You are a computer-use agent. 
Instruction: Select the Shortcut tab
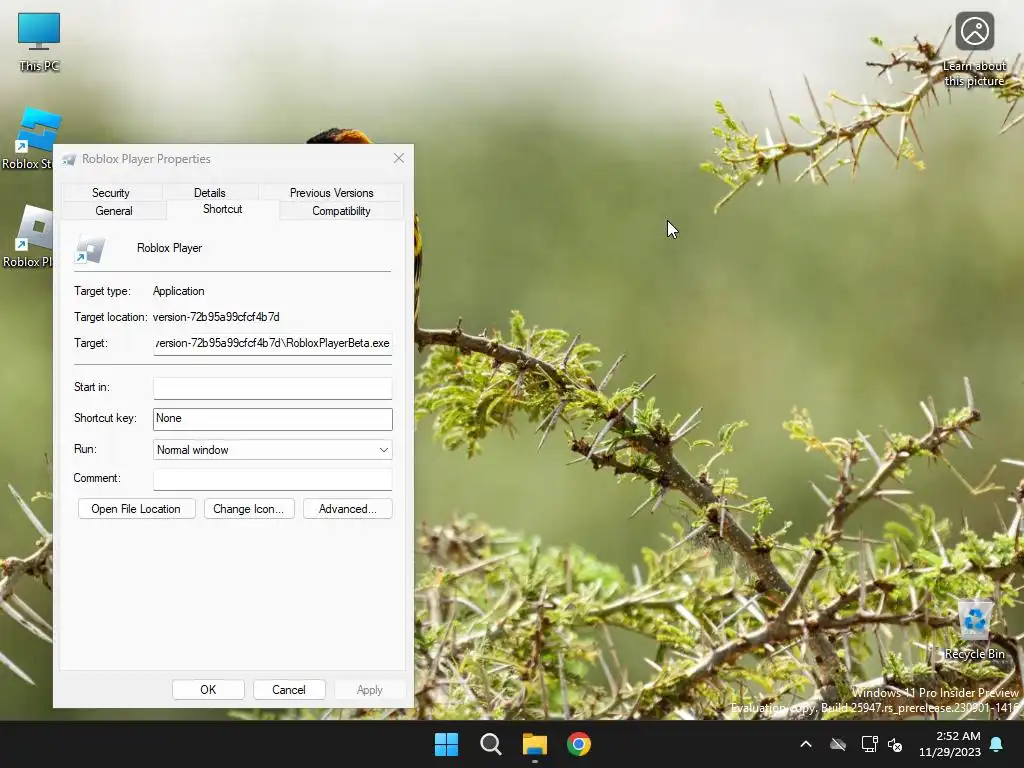pos(223,209)
